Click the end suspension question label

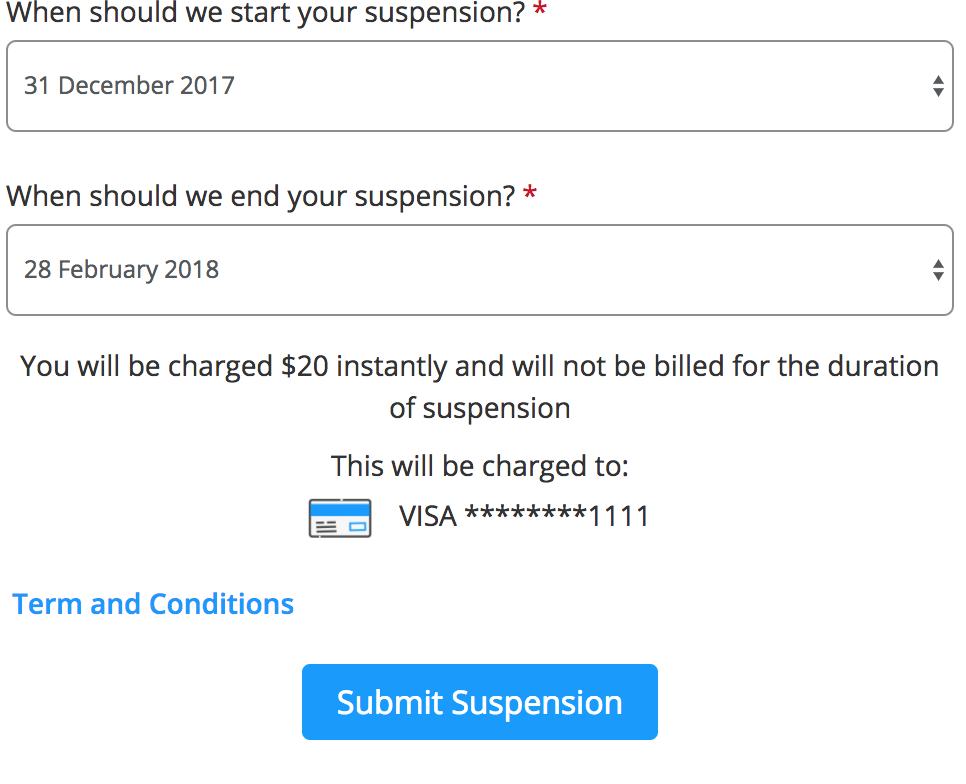tap(260, 196)
